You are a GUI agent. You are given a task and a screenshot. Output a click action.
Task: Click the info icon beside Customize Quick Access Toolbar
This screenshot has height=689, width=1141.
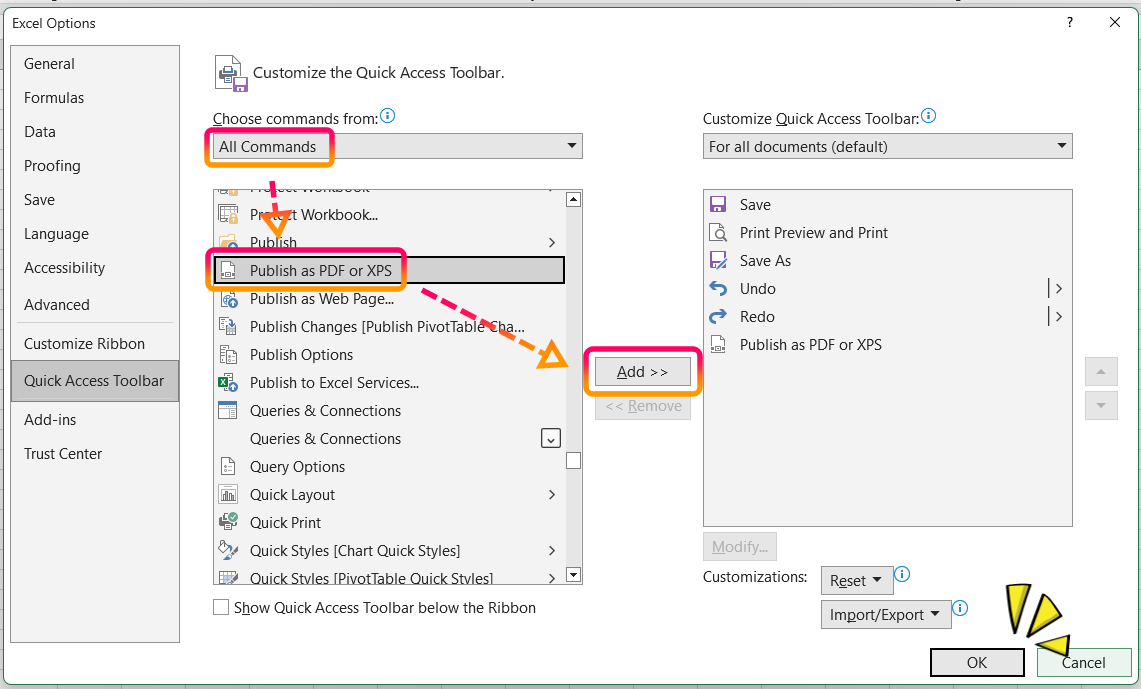[929, 116]
